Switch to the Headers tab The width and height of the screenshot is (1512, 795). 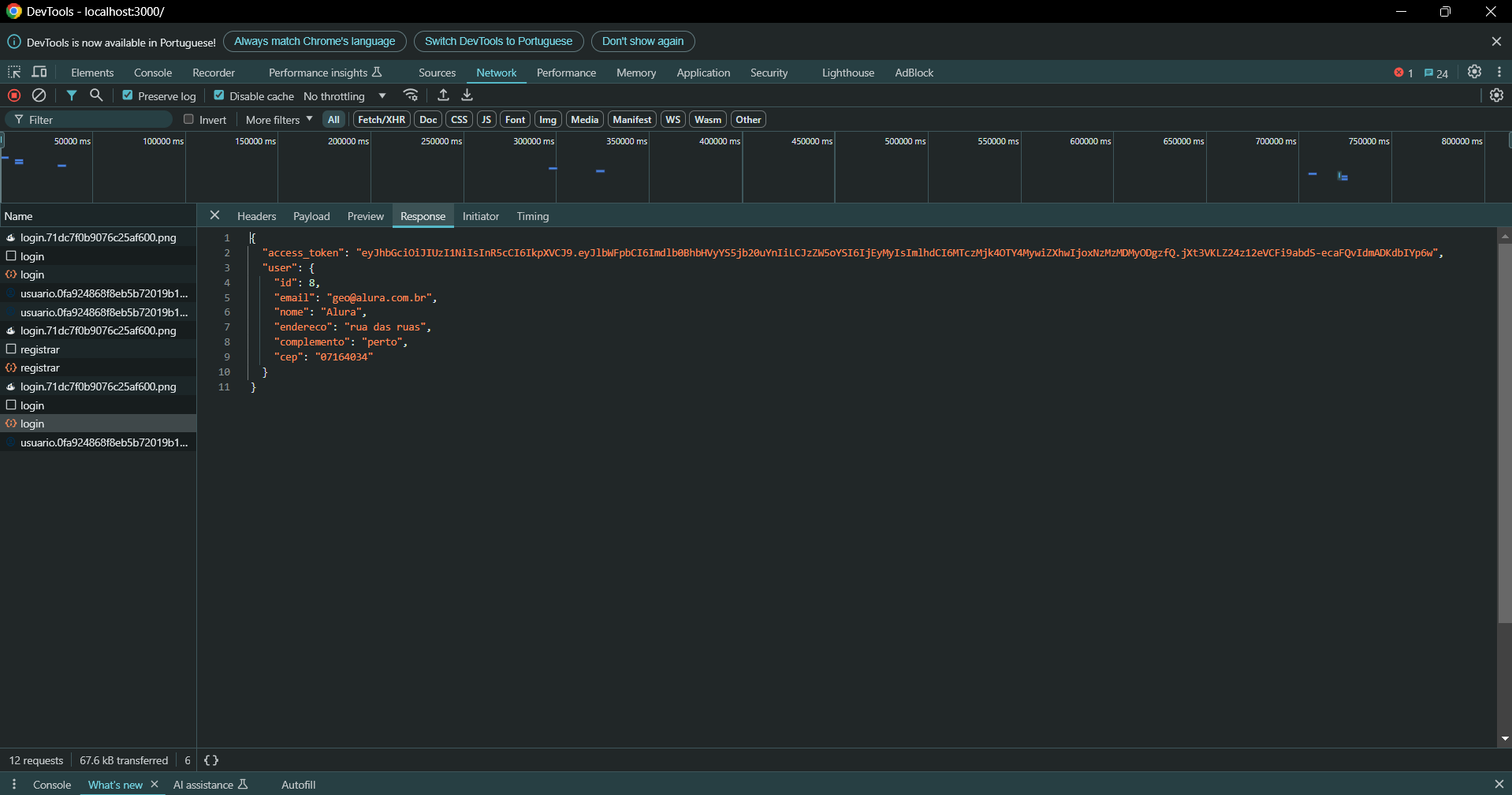[256, 216]
